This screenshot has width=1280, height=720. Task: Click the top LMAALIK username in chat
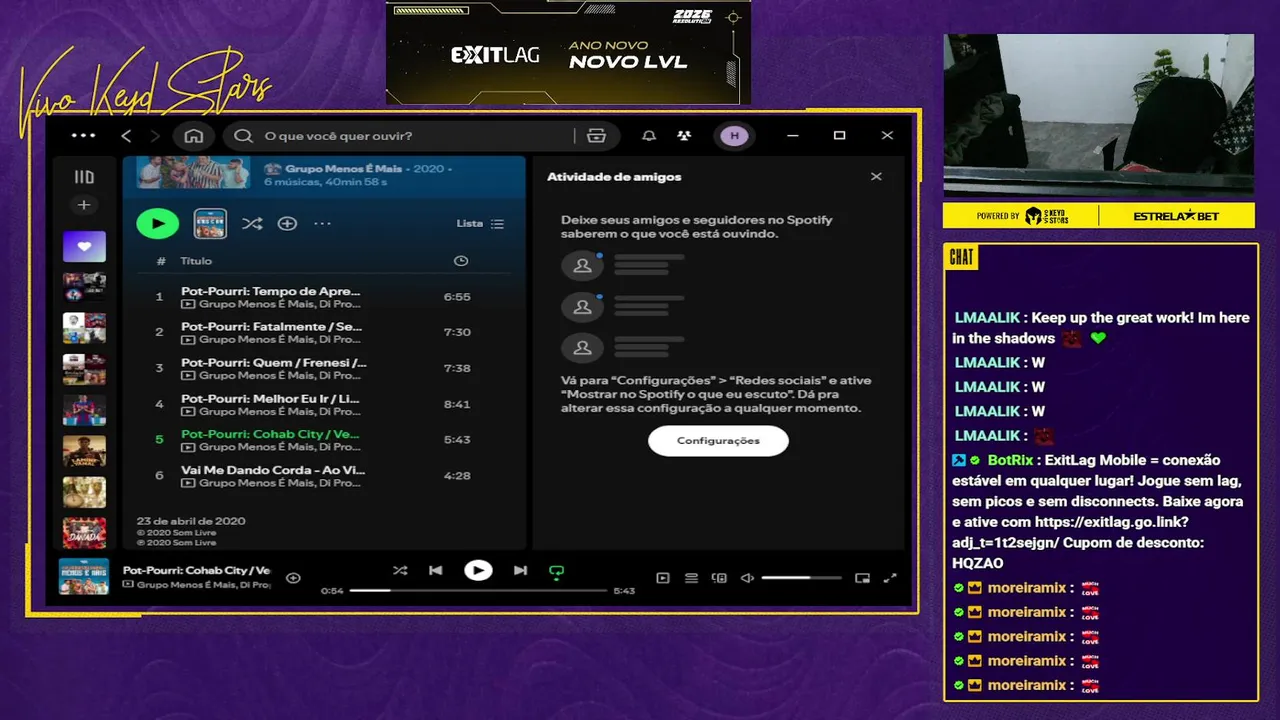[x=987, y=318]
